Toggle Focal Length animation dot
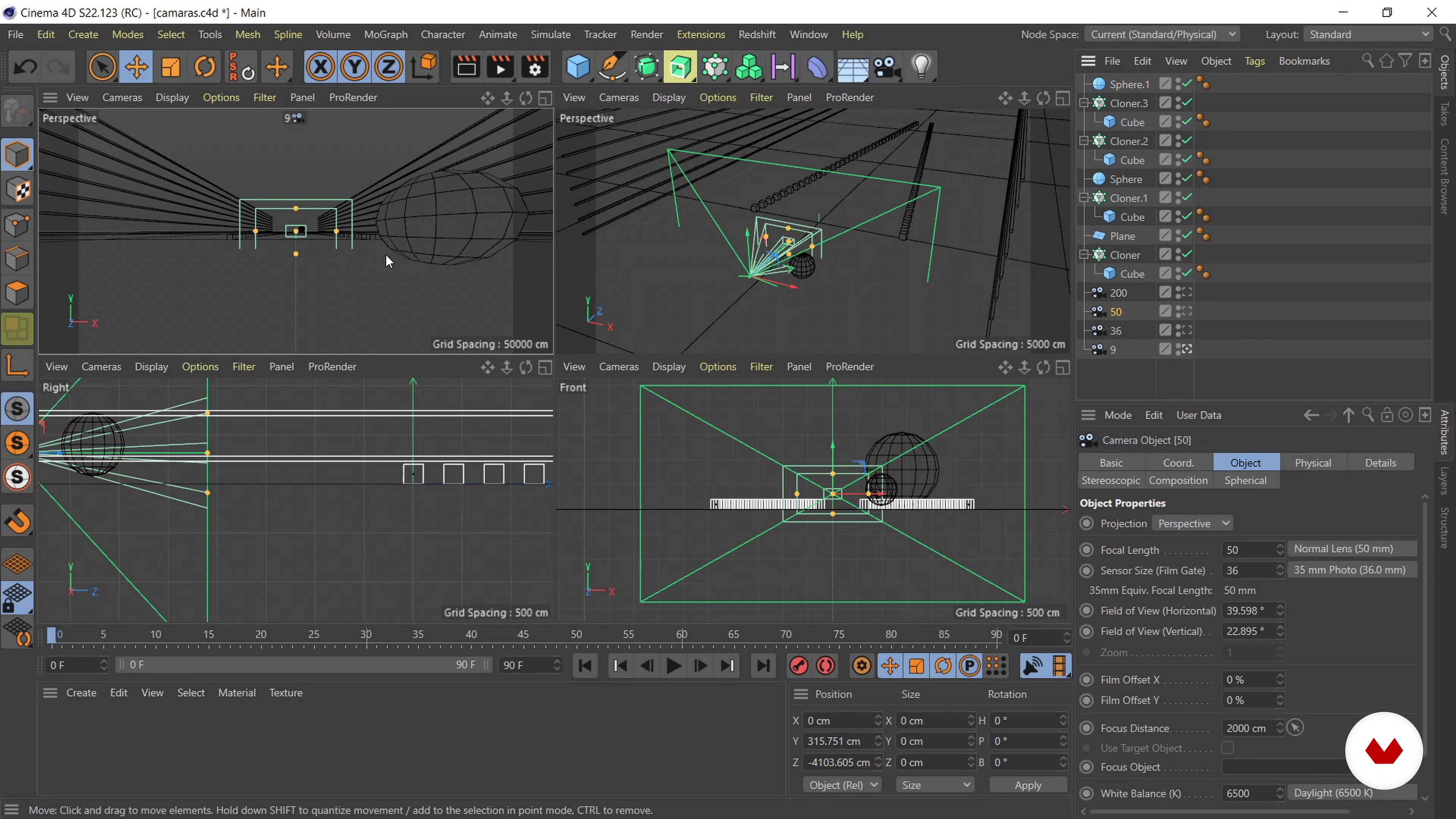 [x=1086, y=549]
